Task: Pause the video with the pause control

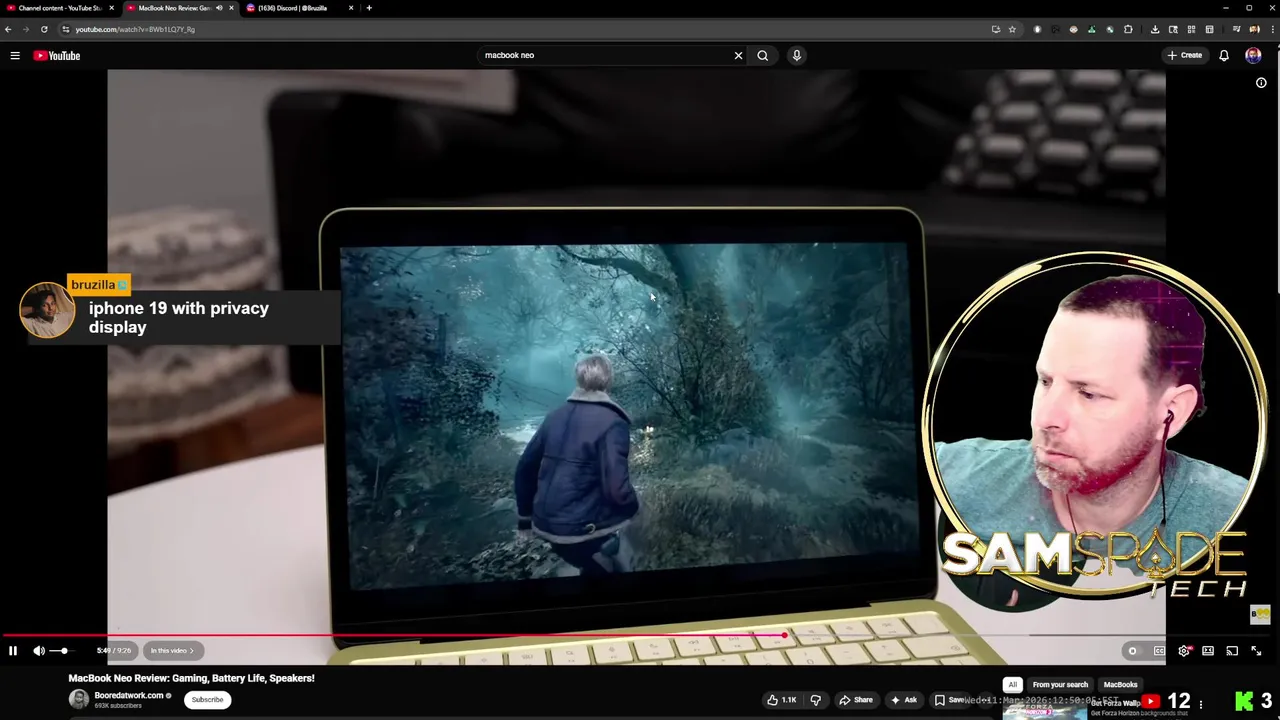Action: click(13, 651)
